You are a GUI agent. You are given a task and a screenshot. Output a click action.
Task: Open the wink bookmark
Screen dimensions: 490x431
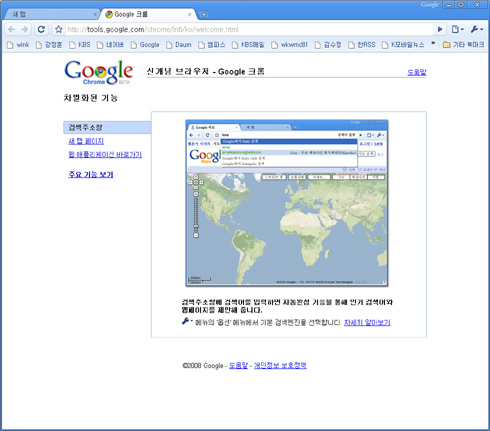coord(18,45)
